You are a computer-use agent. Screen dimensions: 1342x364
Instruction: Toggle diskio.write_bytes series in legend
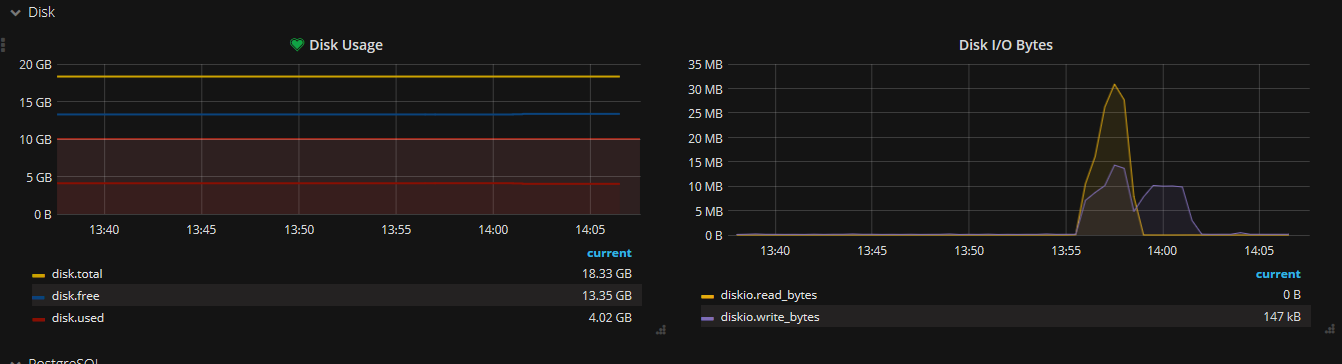(769, 317)
